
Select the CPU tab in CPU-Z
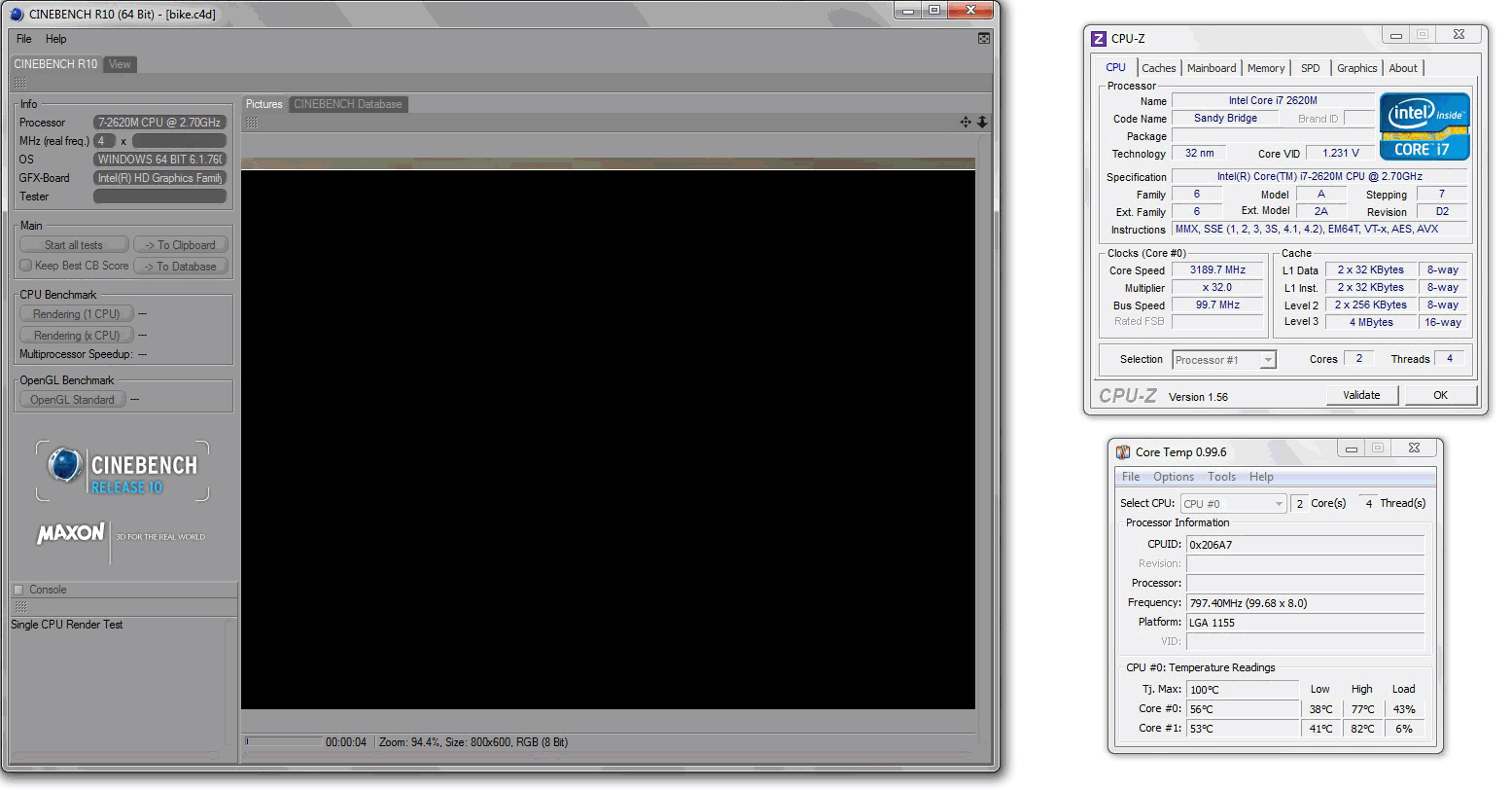click(x=1115, y=67)
